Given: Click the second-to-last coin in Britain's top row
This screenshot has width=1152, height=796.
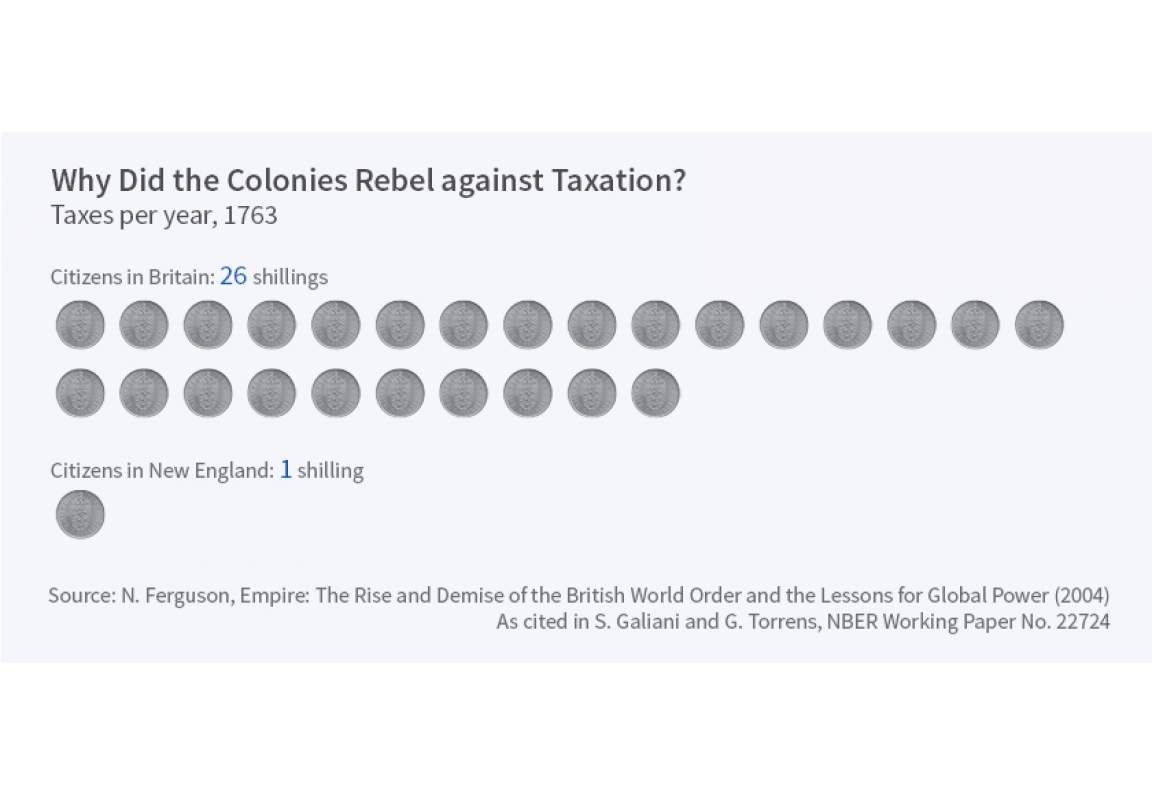Looking at the screenshot, I should pyautogui.click(x=975, y=325).
